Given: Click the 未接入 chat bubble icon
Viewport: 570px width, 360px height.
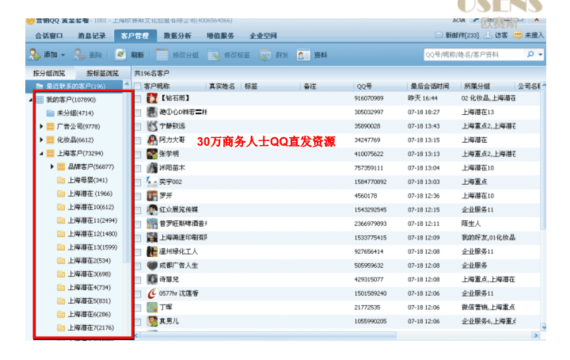Looking at the screenshot, I should click(517, 35).
